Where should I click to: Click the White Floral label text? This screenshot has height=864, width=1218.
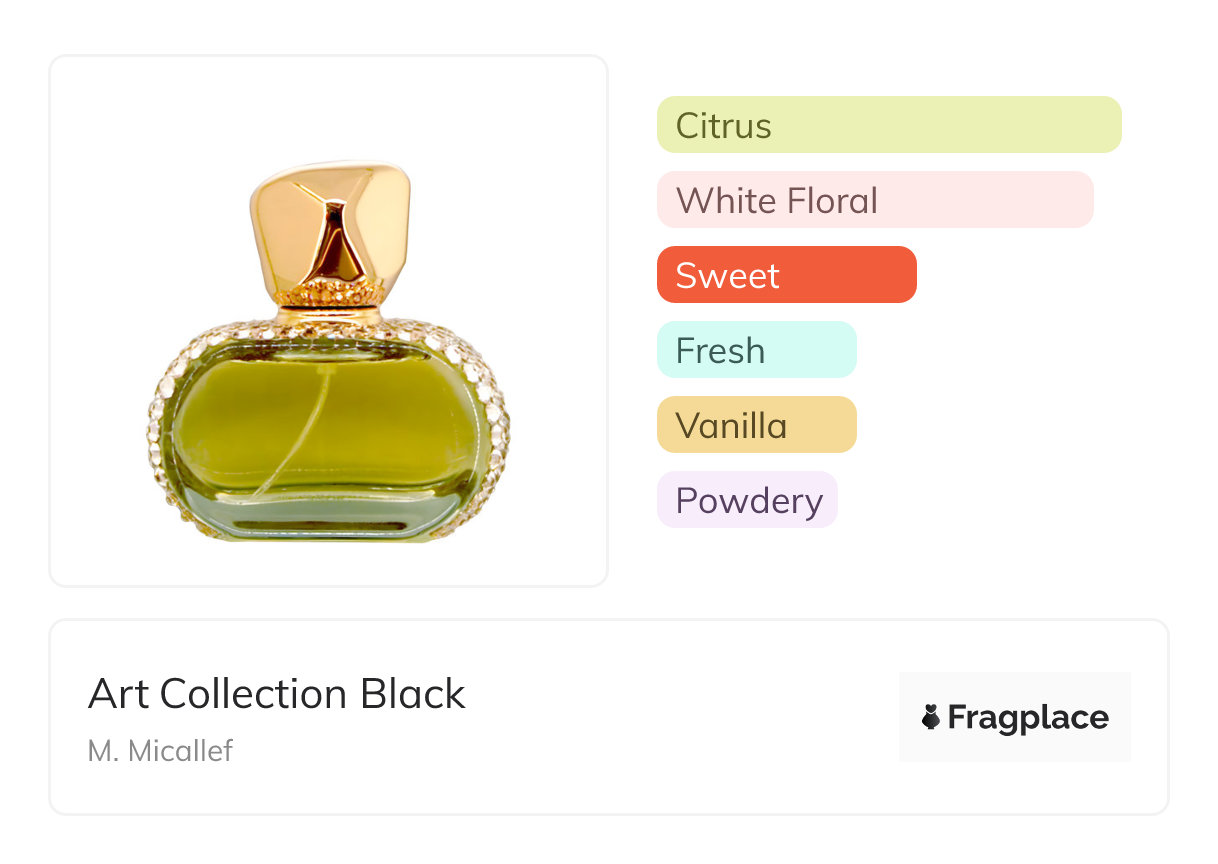click(x=776, y=201)
